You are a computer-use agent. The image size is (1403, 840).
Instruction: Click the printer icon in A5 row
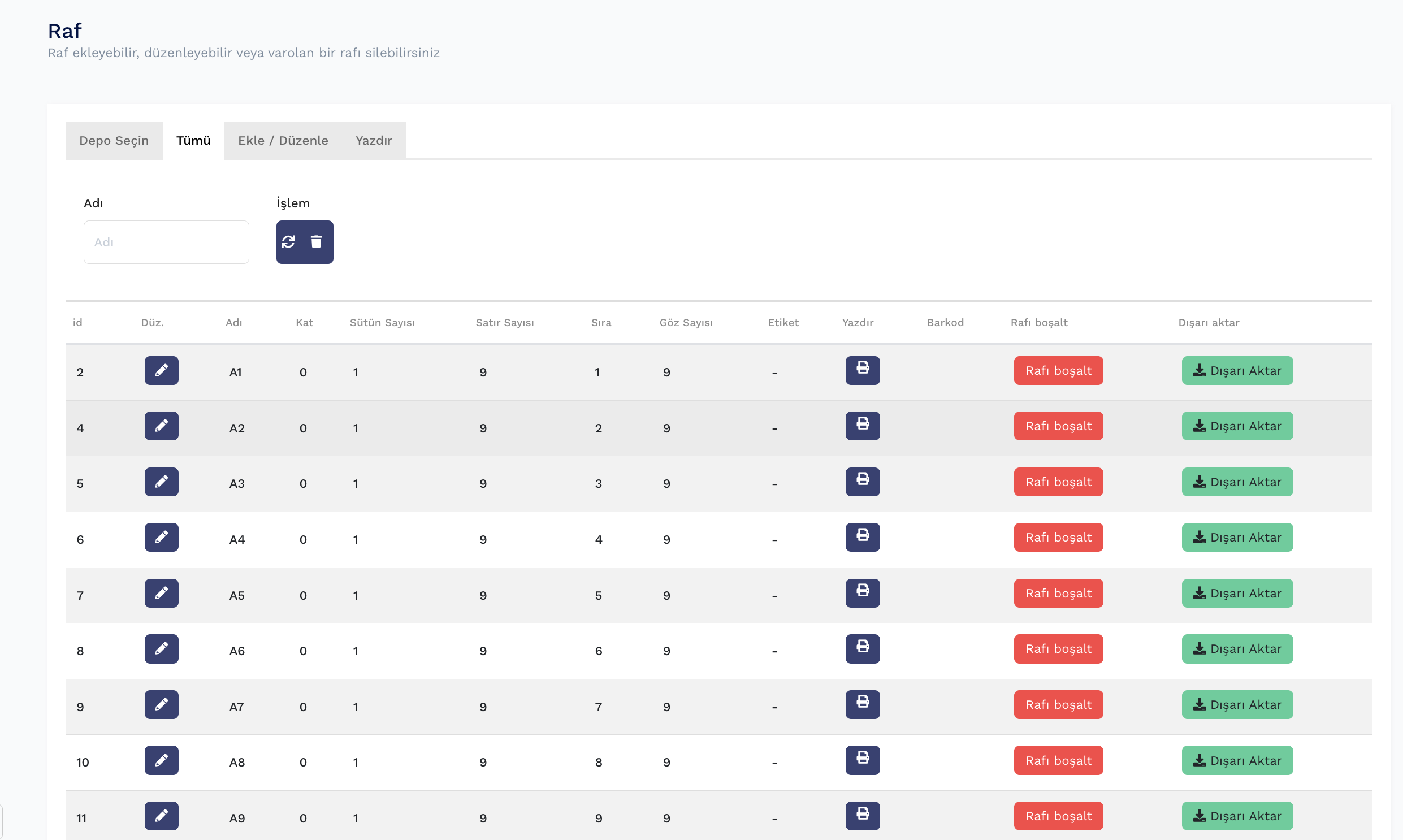point(863,593)
